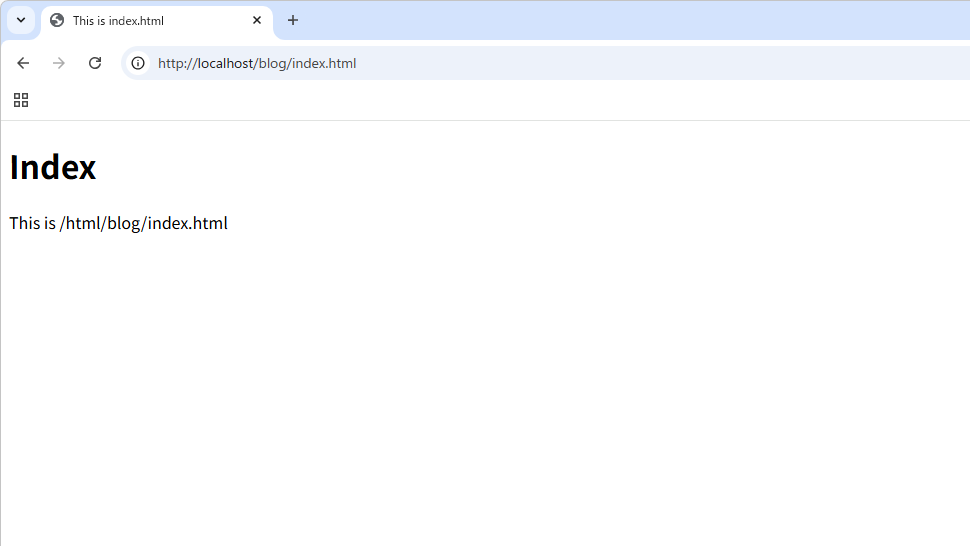The height and width of the screenshot is (546, 970).
Task: Open the tab search dropdown chevron
Action: pyautogui.click(x=20, y=20)
